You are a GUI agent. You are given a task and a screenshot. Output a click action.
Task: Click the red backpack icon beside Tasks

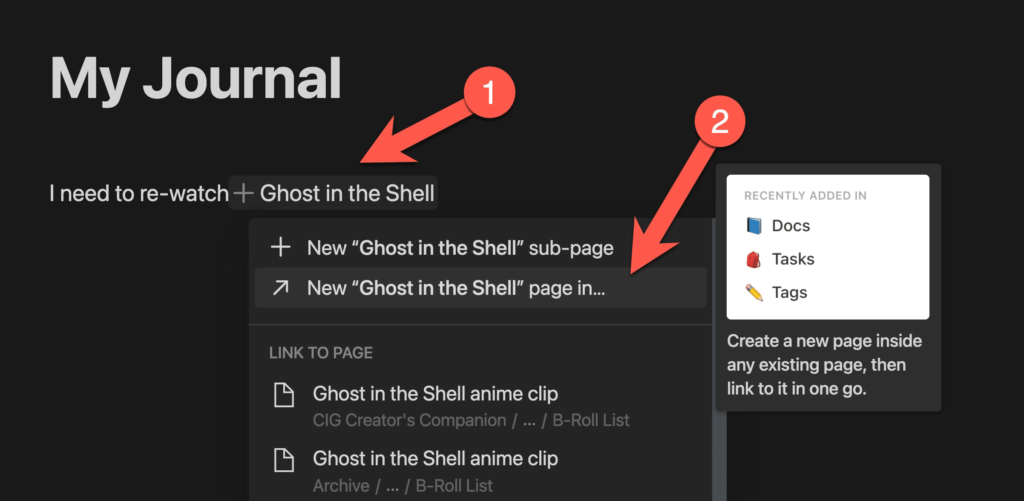pos(754,260)
